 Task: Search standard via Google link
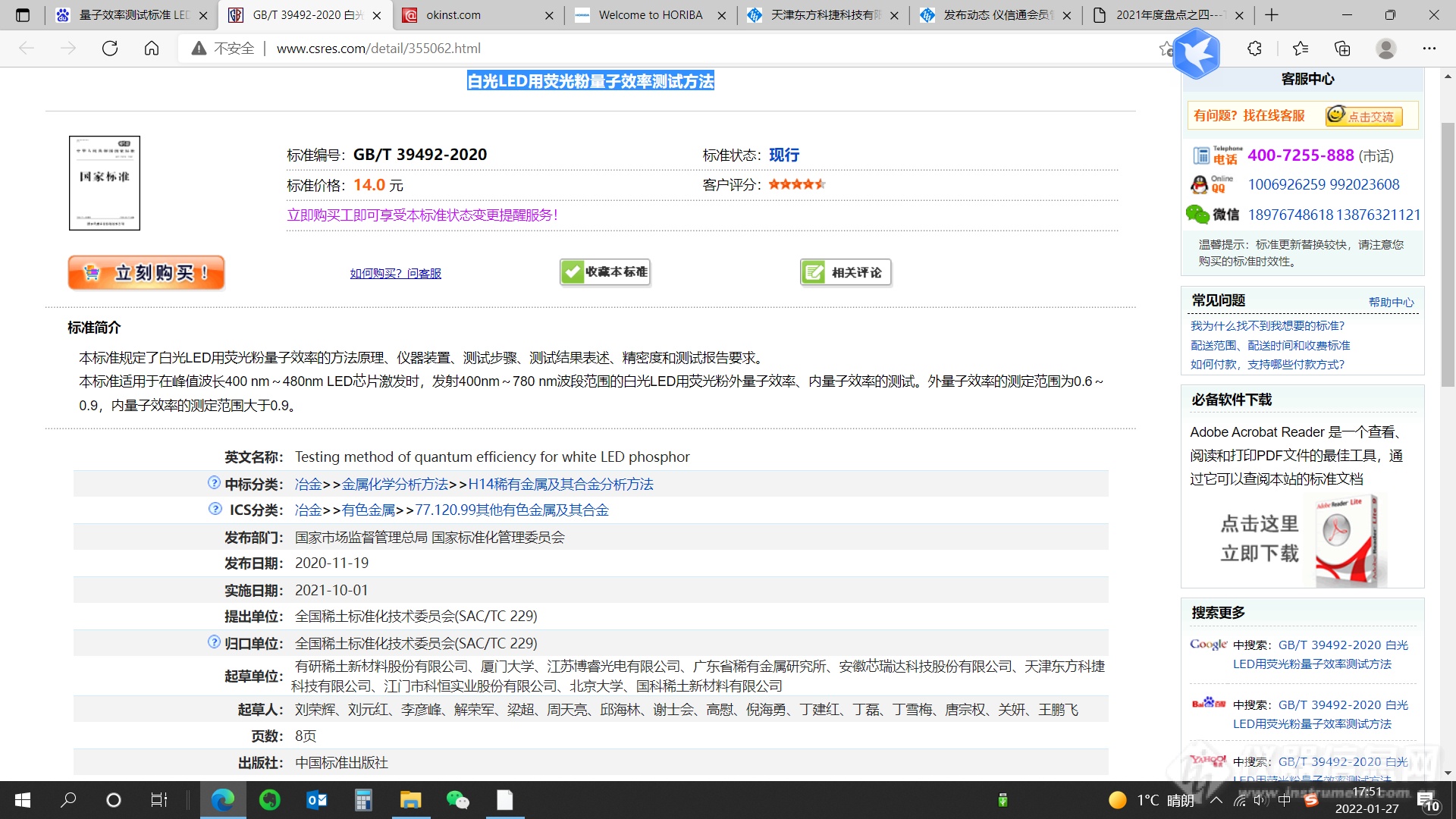tap(1319, 654)
